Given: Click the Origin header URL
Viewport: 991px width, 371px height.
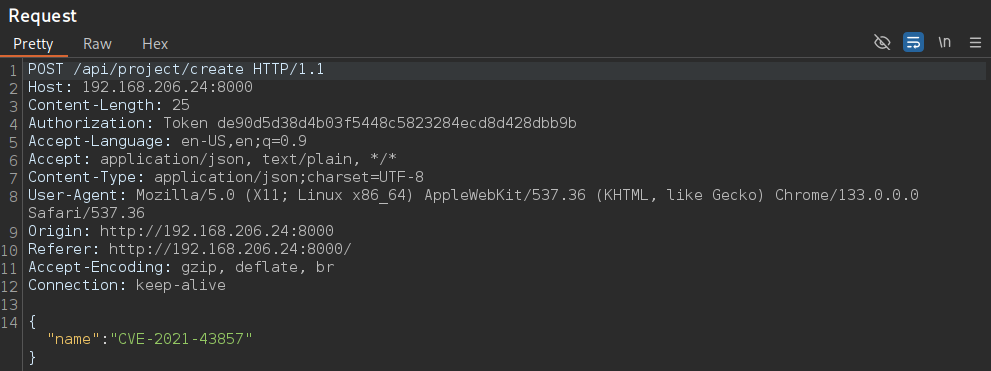Looking at the screenshot, I should [x=217, y=231].
